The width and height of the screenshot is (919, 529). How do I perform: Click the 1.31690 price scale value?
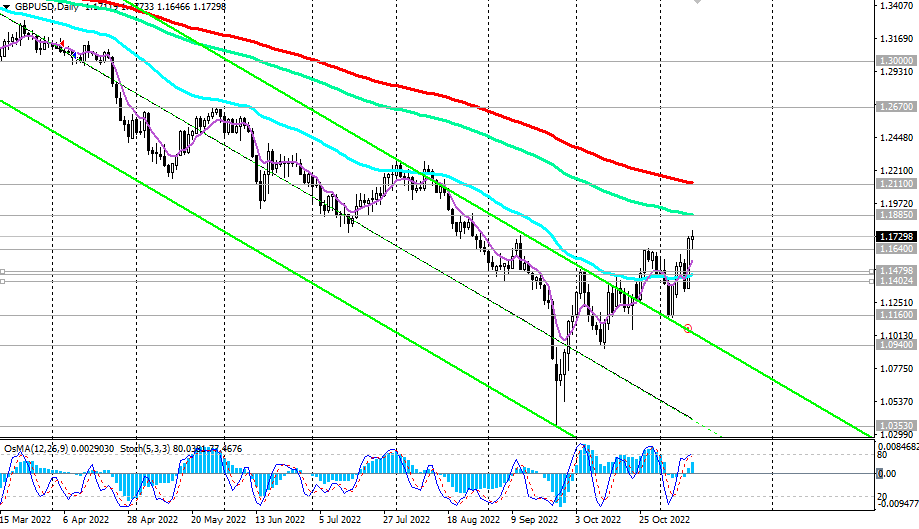pyautogui.click(x=897, y=39)
